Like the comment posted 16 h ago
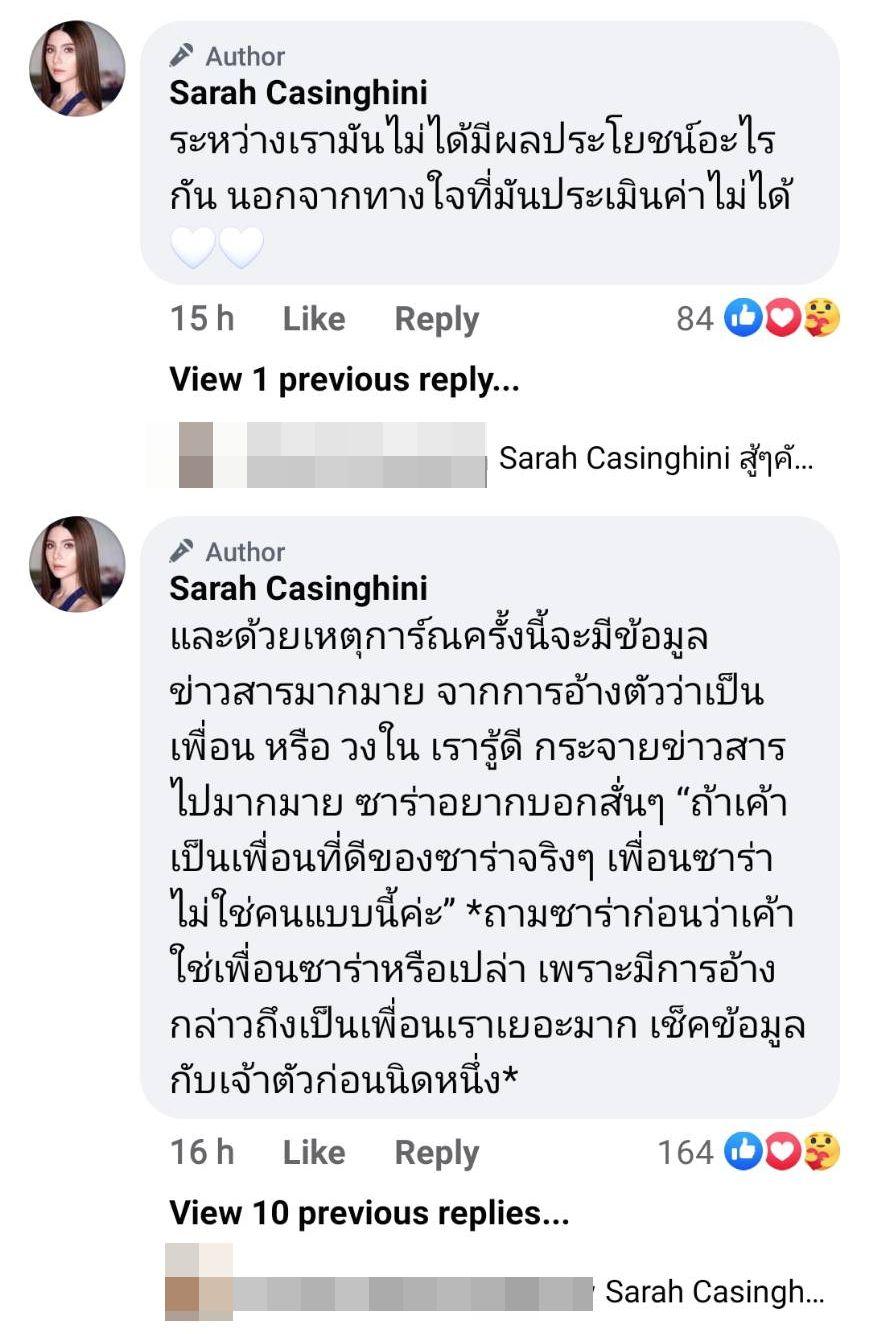The width and height of the screenshot is (869, 1334). click(313, 1152)
